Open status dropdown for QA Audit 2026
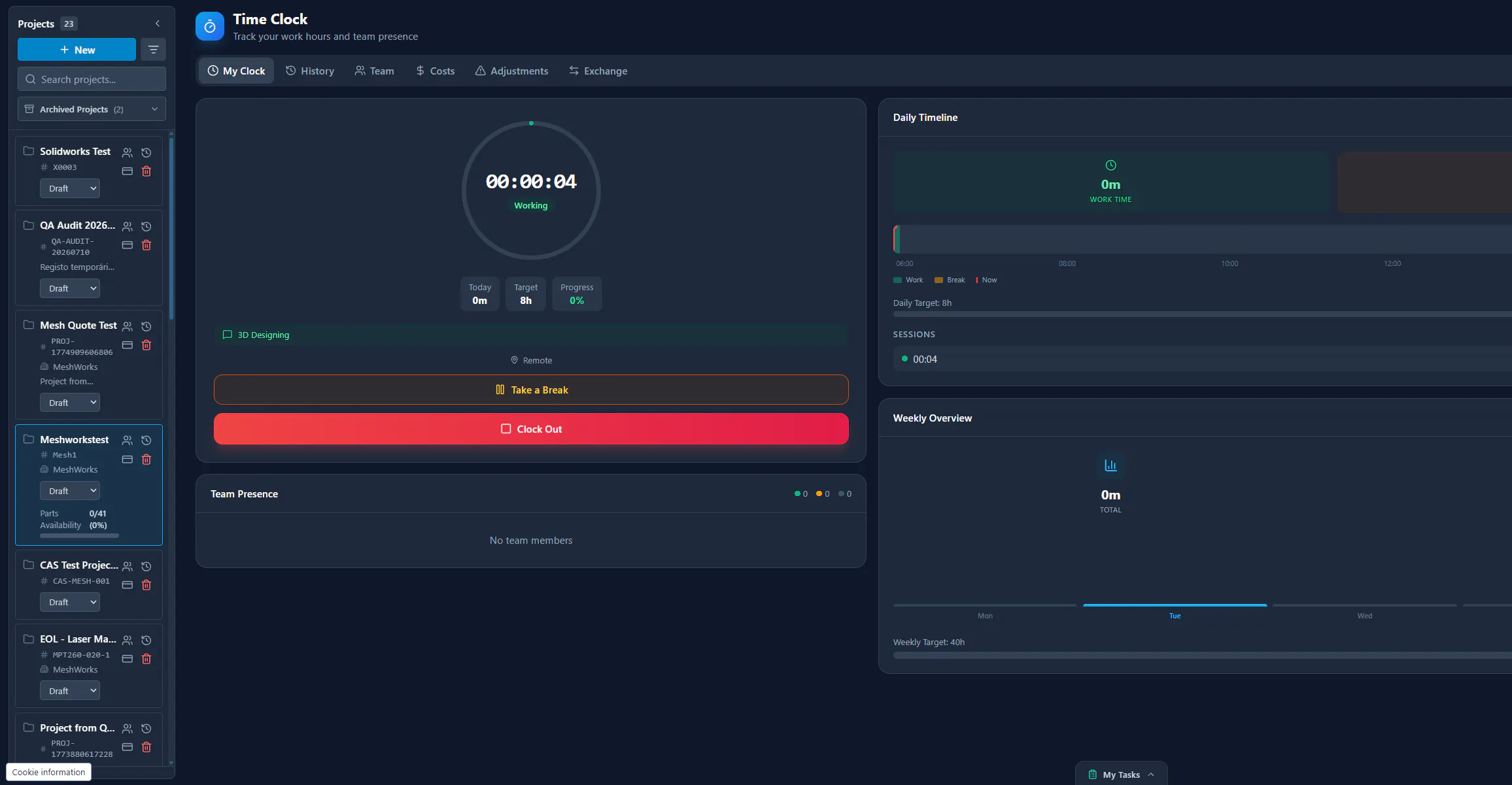This screenshot has width=1512, height=785. click(x=70, y=288)
